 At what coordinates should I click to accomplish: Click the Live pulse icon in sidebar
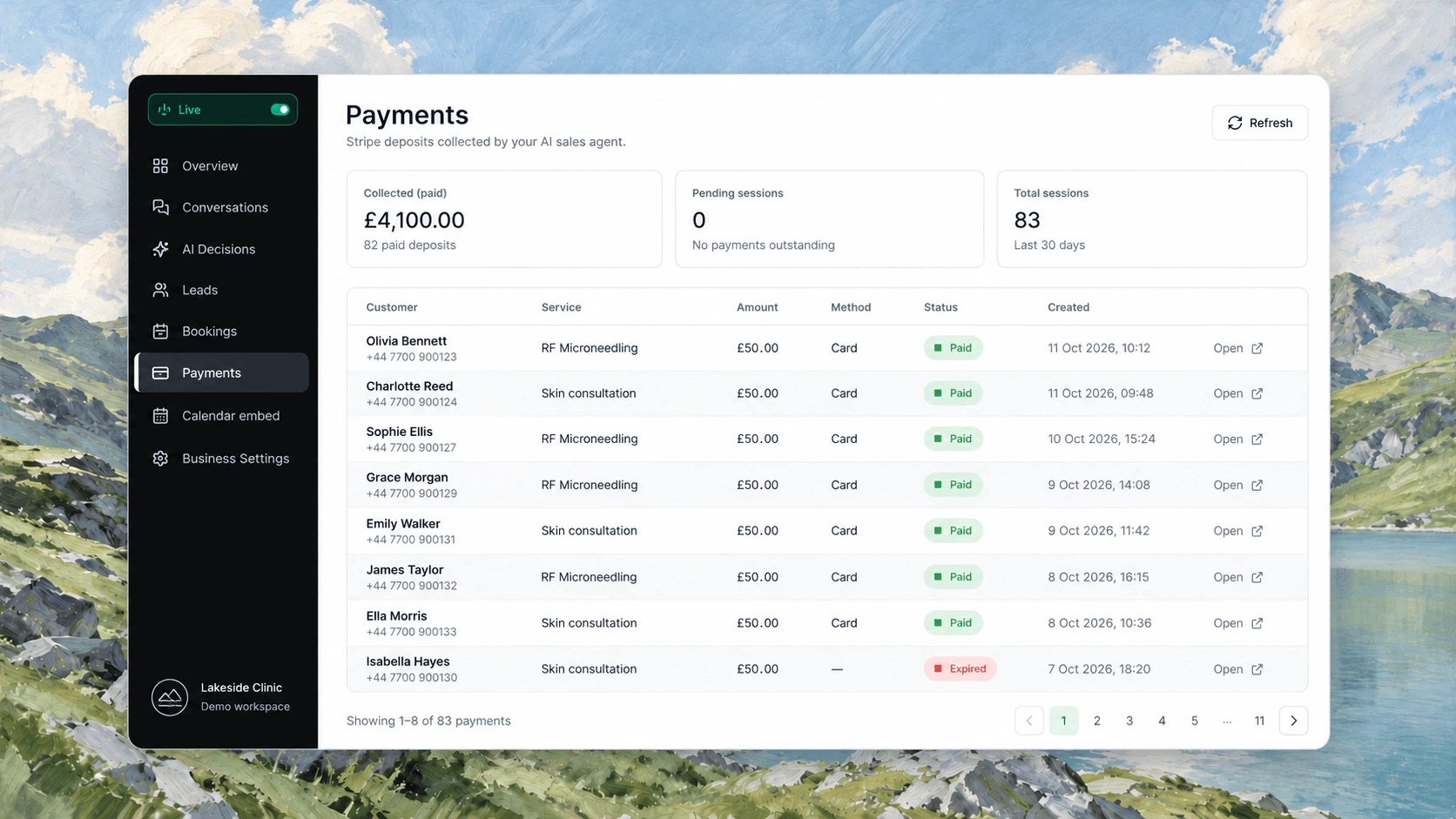(x=165, y=110)
